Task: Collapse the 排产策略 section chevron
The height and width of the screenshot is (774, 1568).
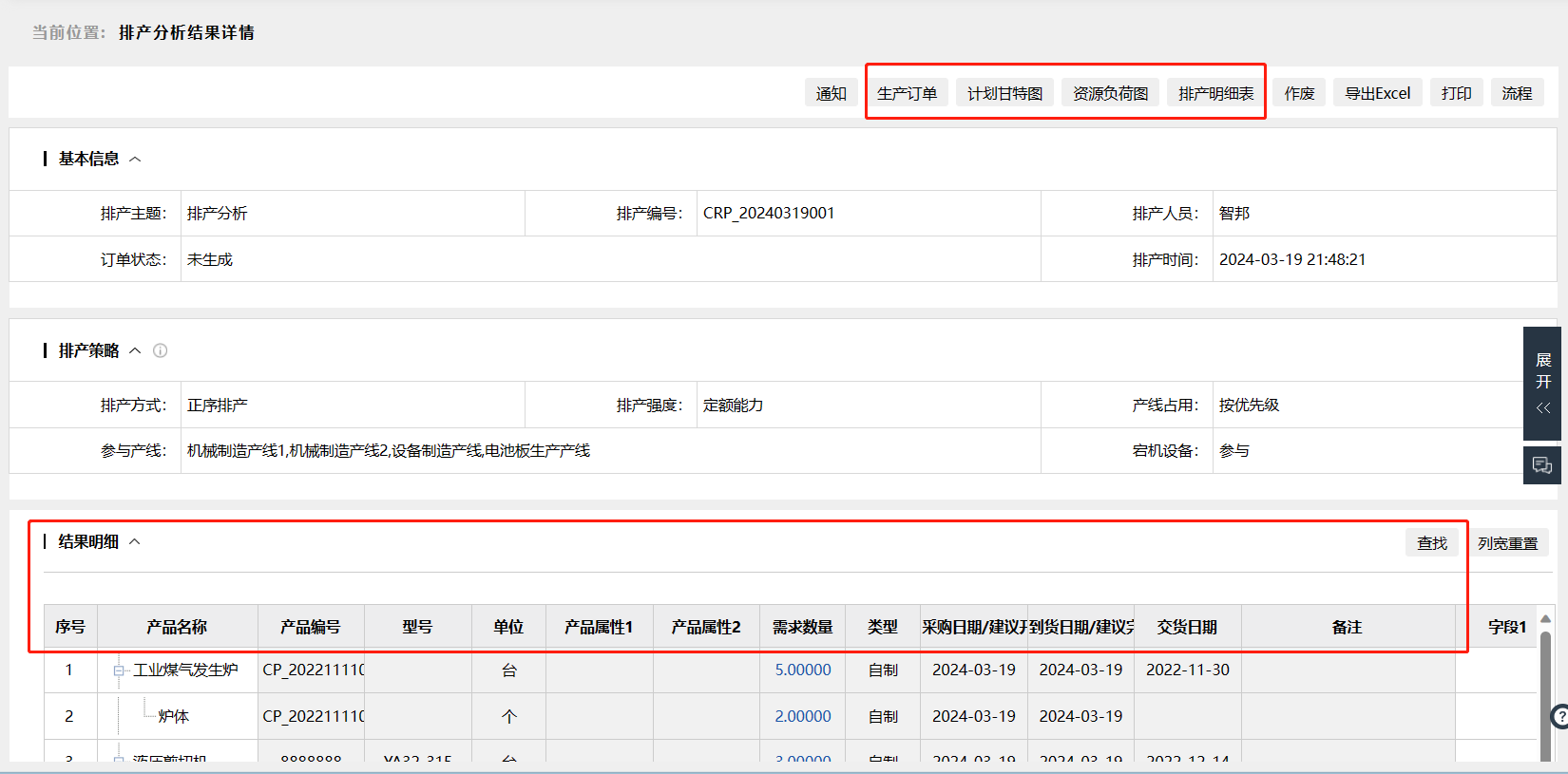Action: click(x=135, y=351)
